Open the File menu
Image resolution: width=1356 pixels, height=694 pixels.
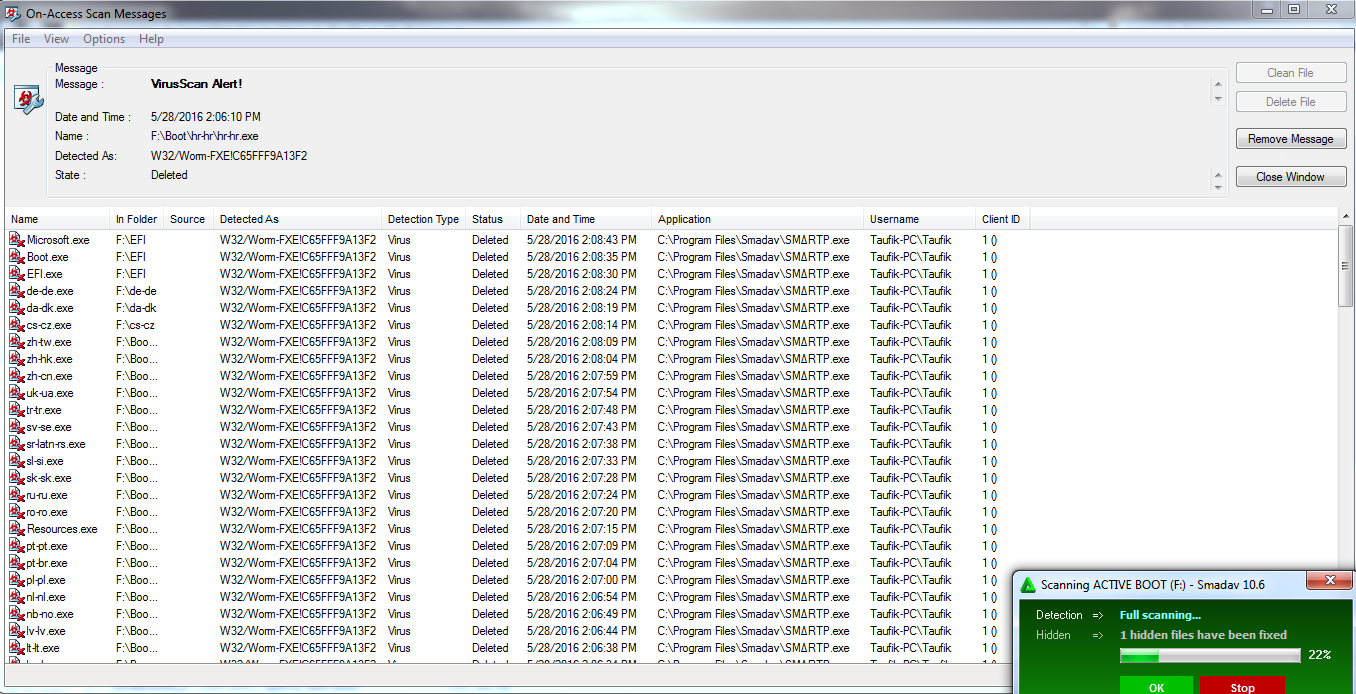pos(20,39)
